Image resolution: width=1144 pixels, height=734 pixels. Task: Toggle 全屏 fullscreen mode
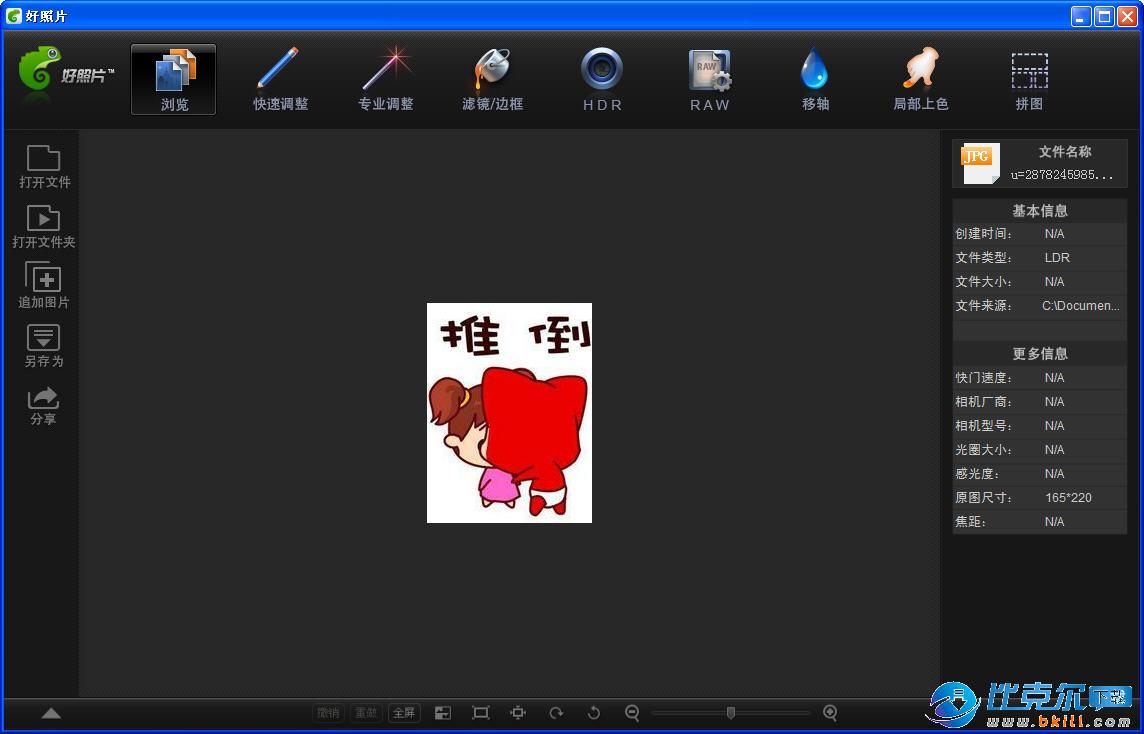404,713
